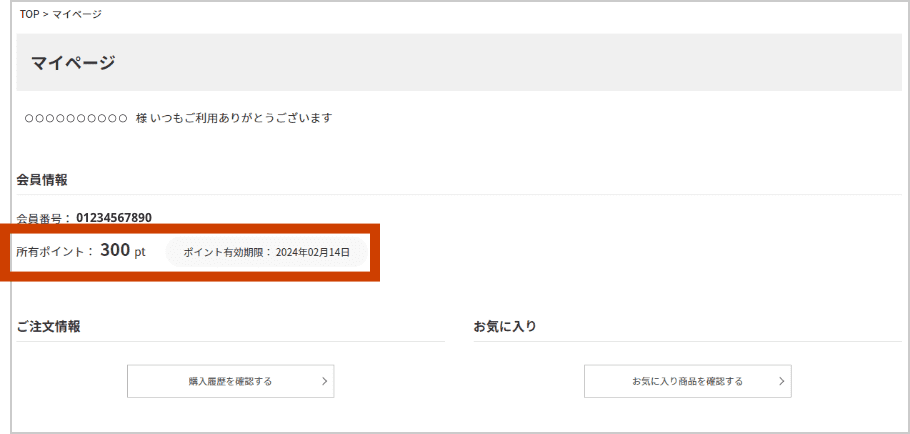Click the 会員情報 section heading
910x434 pixels.
coord(42,180)
